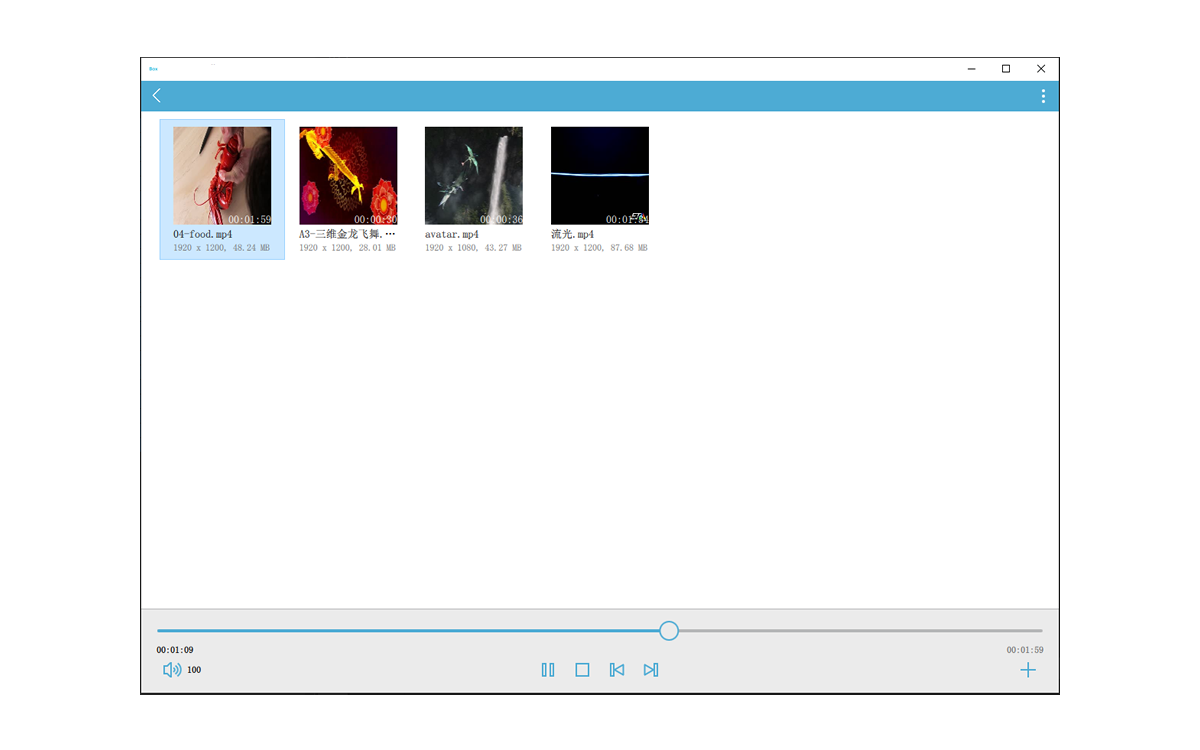
Task: Choose the 流光.mp4 video thumbnail
Action: click(x=600, y=175)
